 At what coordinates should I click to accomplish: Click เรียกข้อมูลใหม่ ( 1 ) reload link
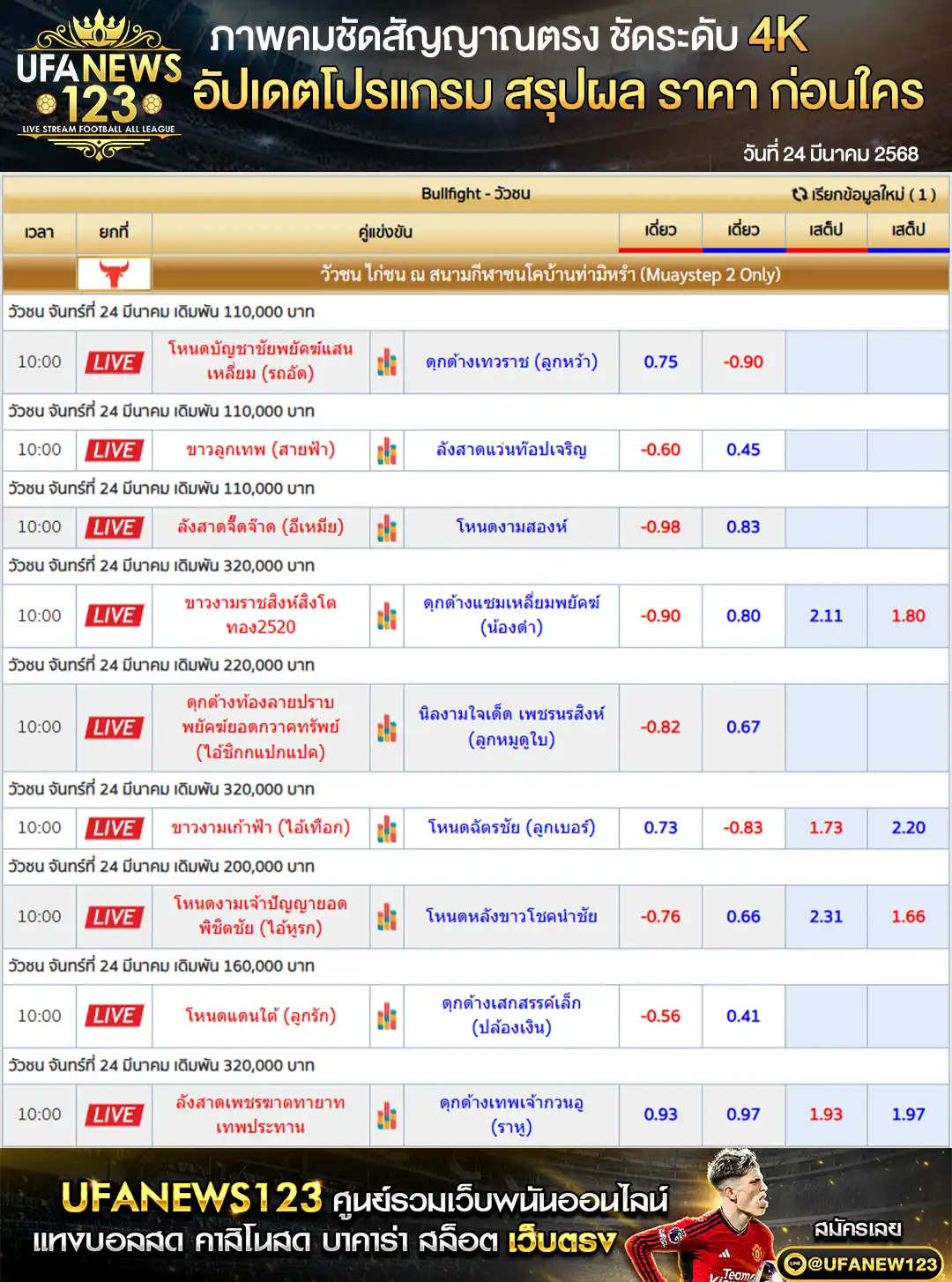[x=864, y=194]
